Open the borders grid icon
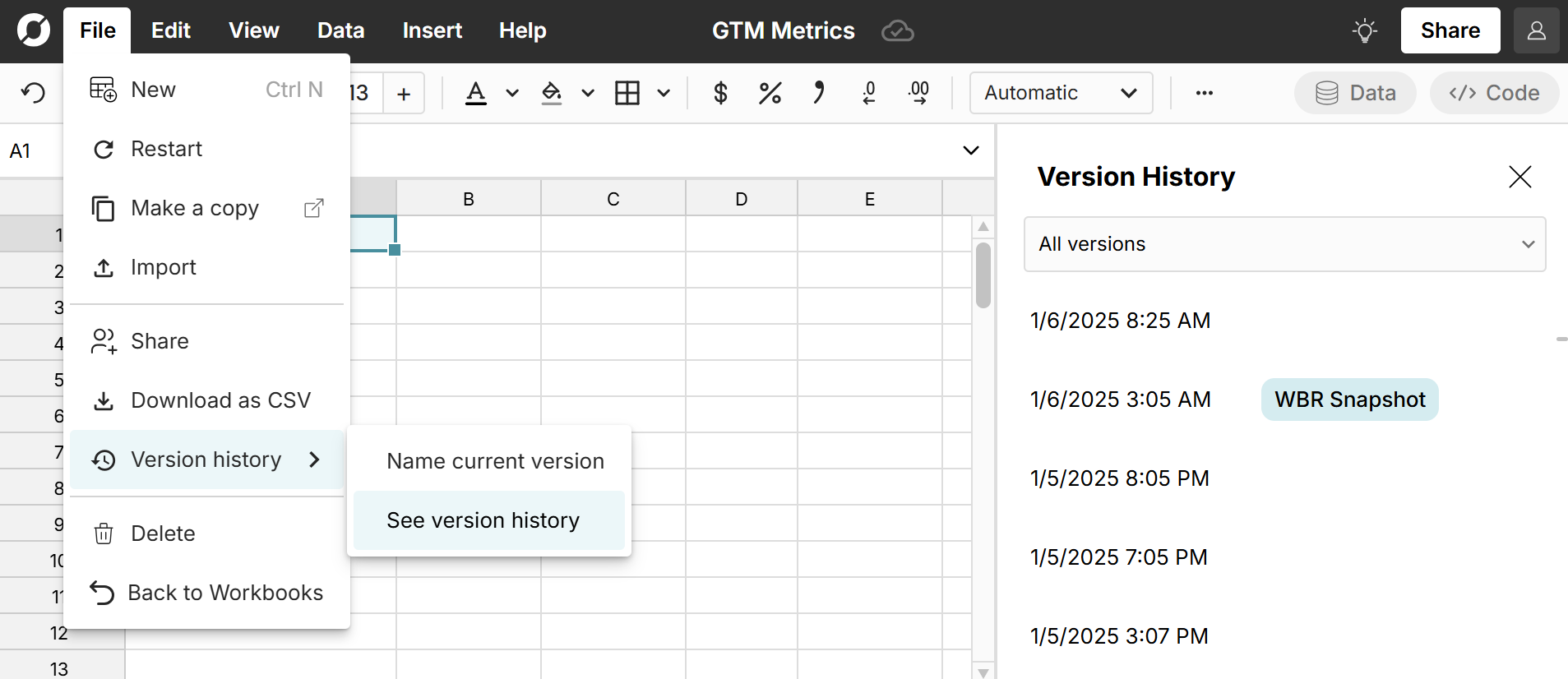Viewport: 1568px width, 679px height. 627,93
